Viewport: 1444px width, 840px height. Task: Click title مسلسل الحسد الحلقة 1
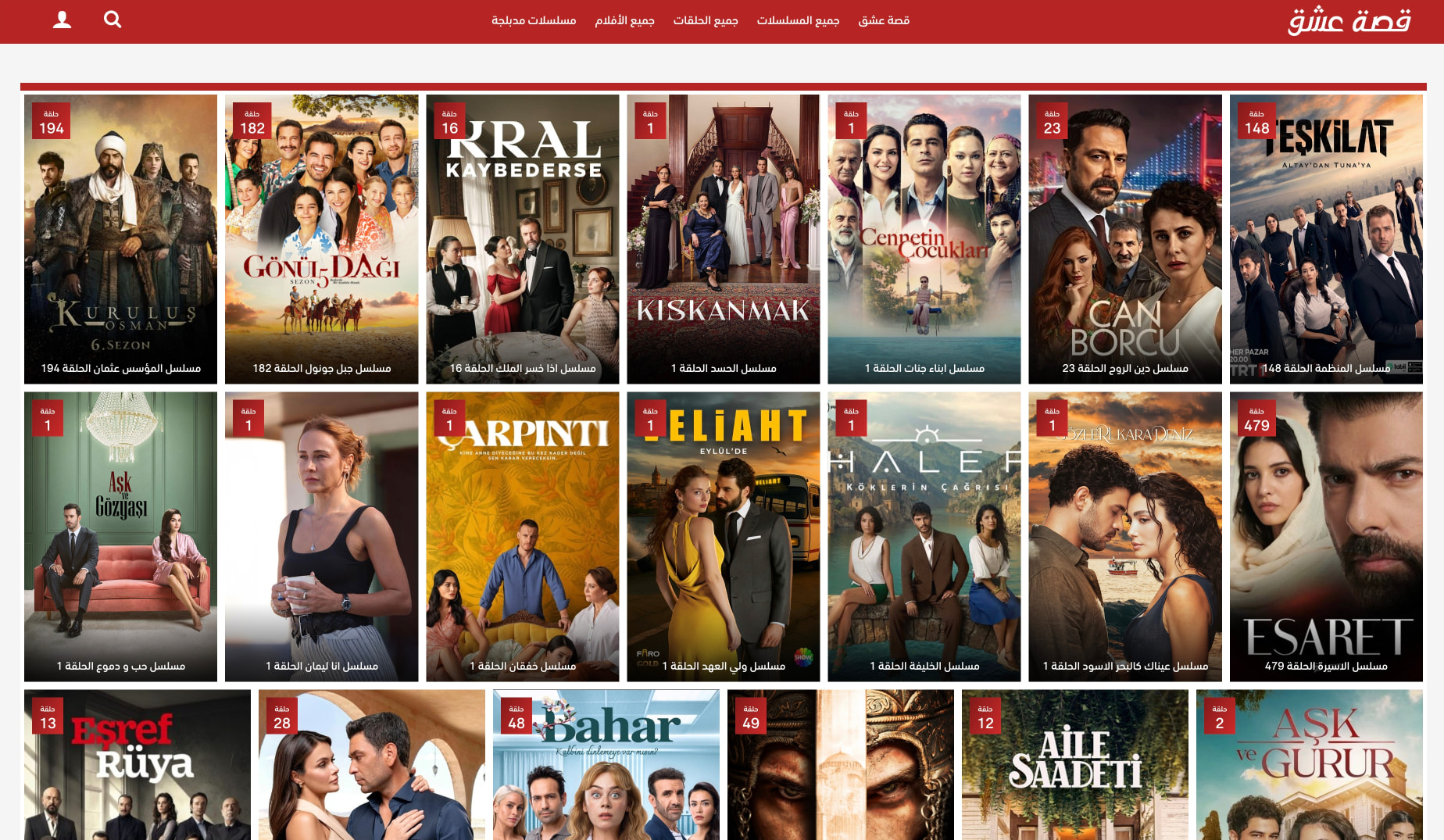(724, 368)
